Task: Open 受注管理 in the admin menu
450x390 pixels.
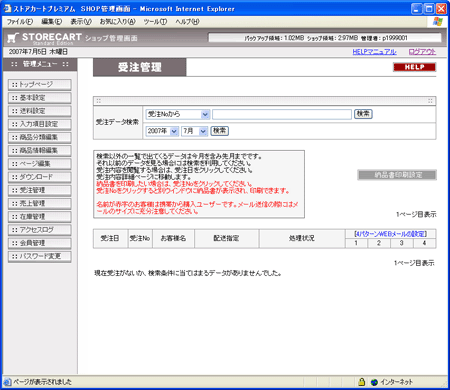Action: coord(39,190)
